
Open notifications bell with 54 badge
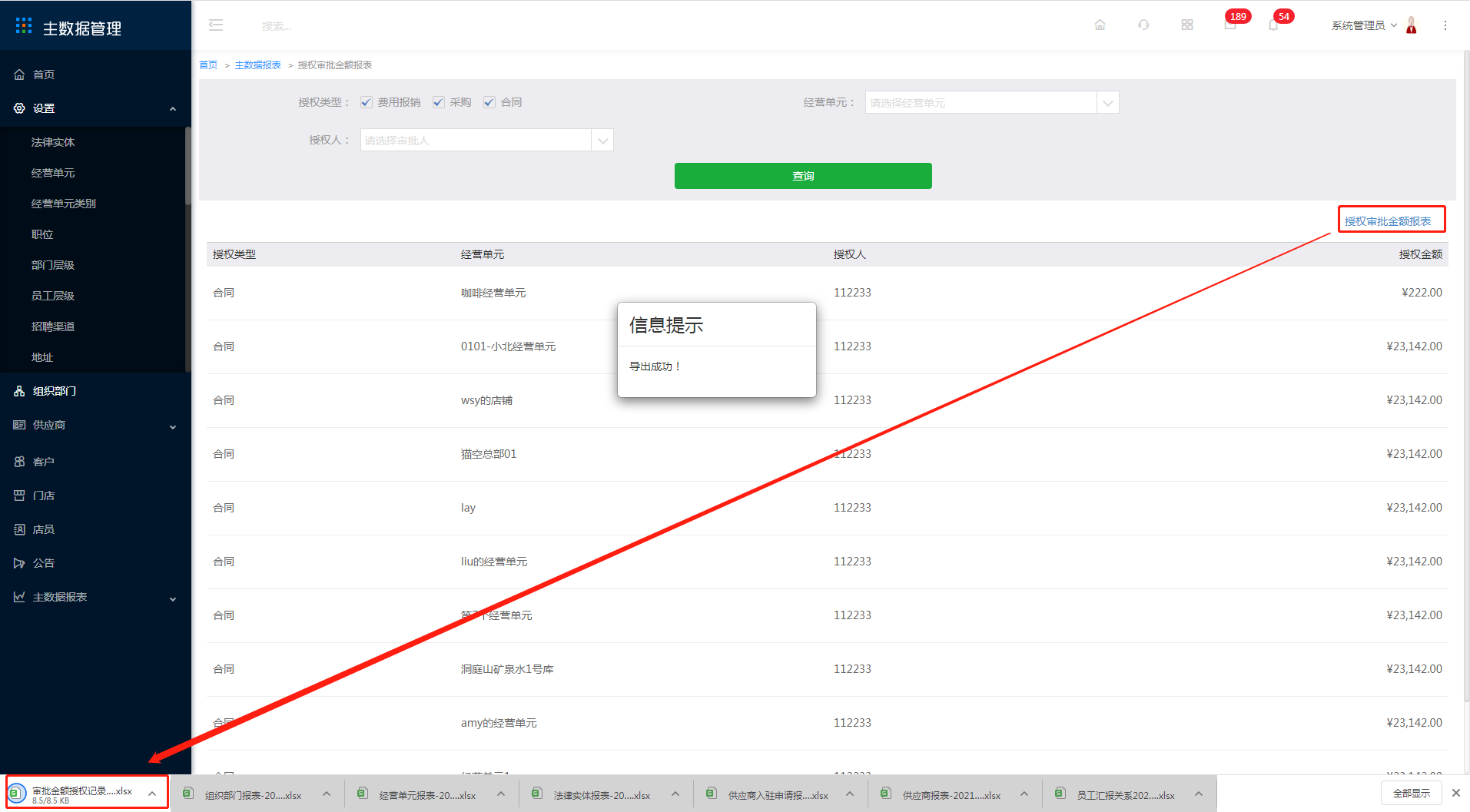coord(1274,23)
